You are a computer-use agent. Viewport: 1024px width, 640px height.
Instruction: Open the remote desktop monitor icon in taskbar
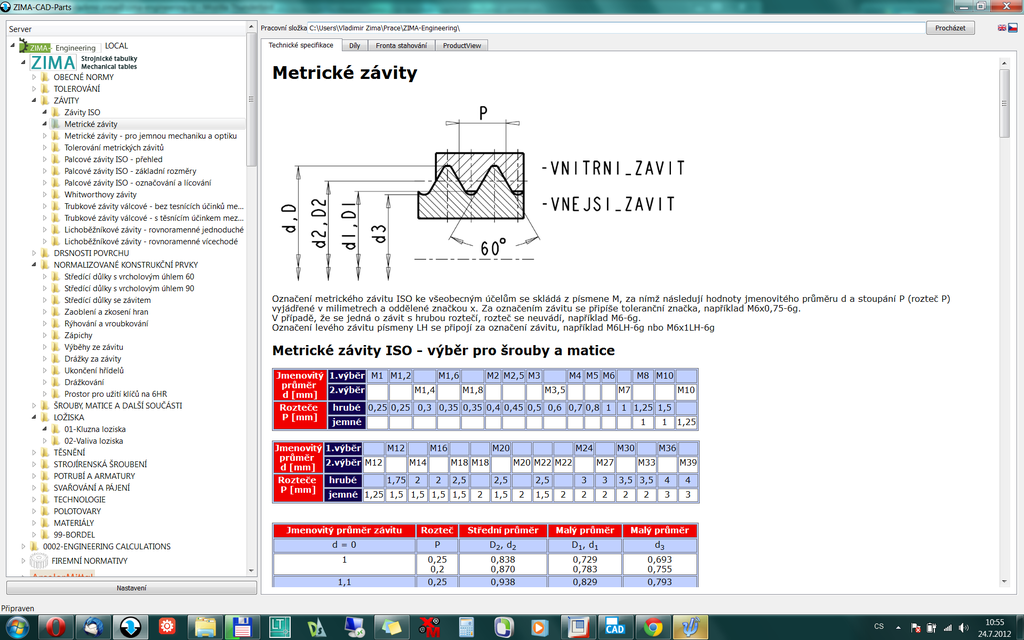(x=355, y=627)
